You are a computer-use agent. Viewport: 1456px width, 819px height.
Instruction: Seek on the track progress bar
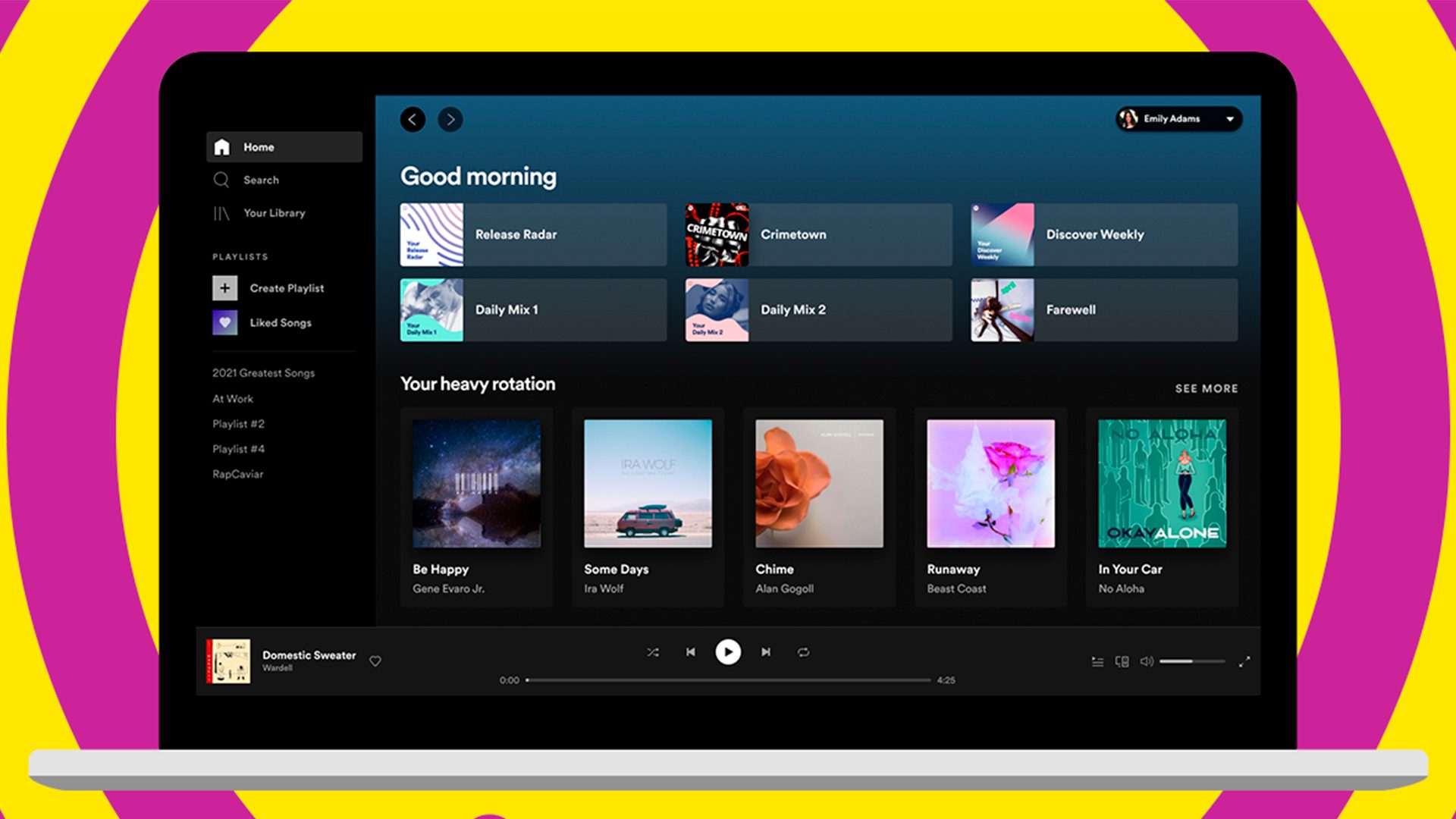[729, 680]
